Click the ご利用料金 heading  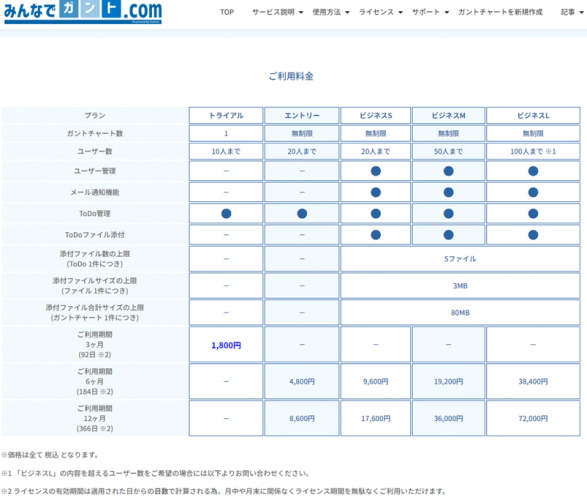(291, 76)
